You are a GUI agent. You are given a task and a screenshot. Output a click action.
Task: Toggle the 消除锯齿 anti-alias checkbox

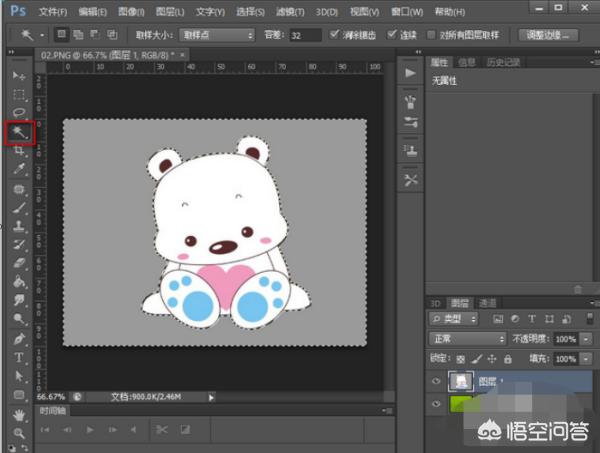(x=334, y=34)
